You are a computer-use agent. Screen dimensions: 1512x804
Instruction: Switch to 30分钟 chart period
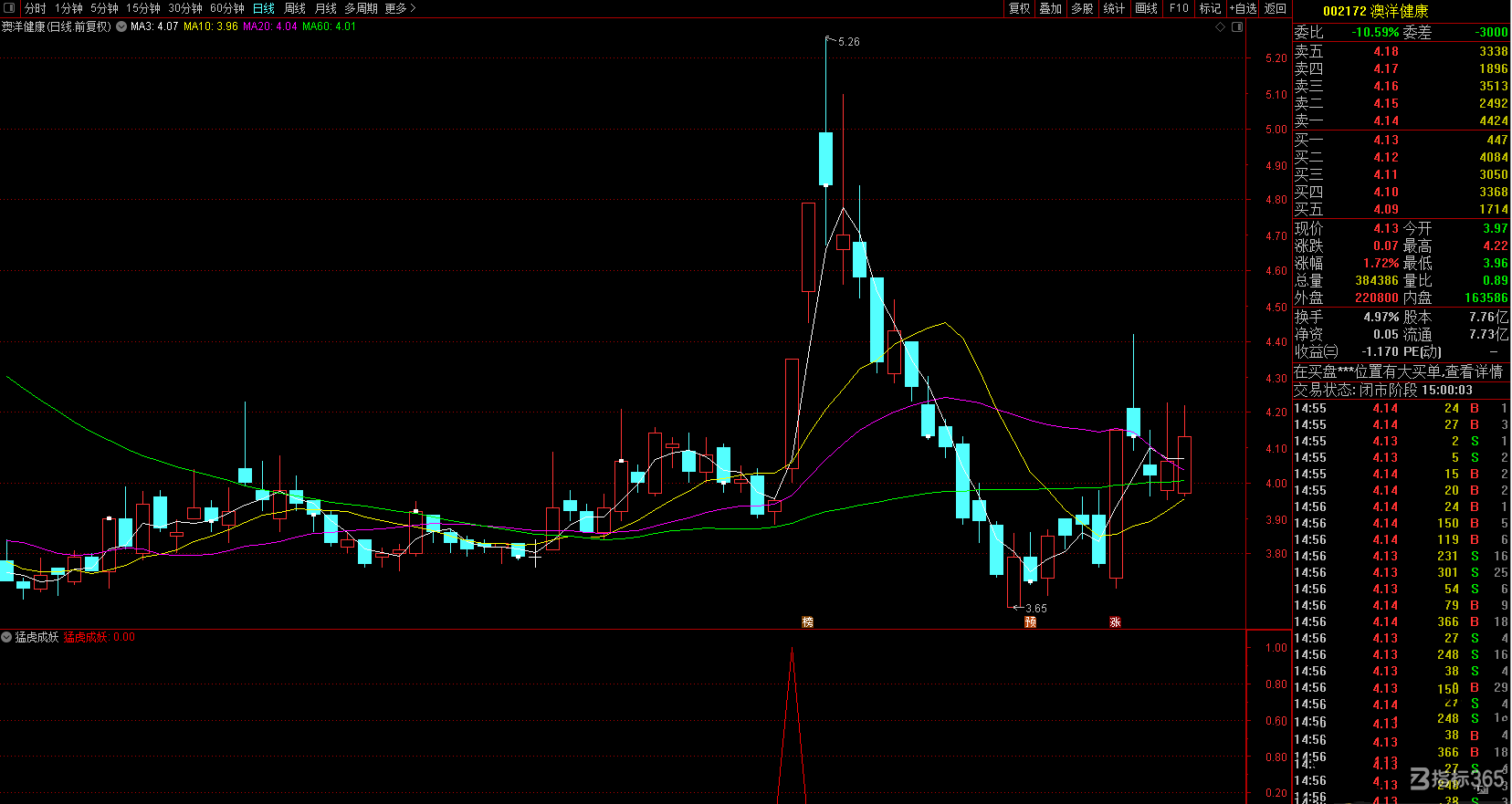(185, 8)
